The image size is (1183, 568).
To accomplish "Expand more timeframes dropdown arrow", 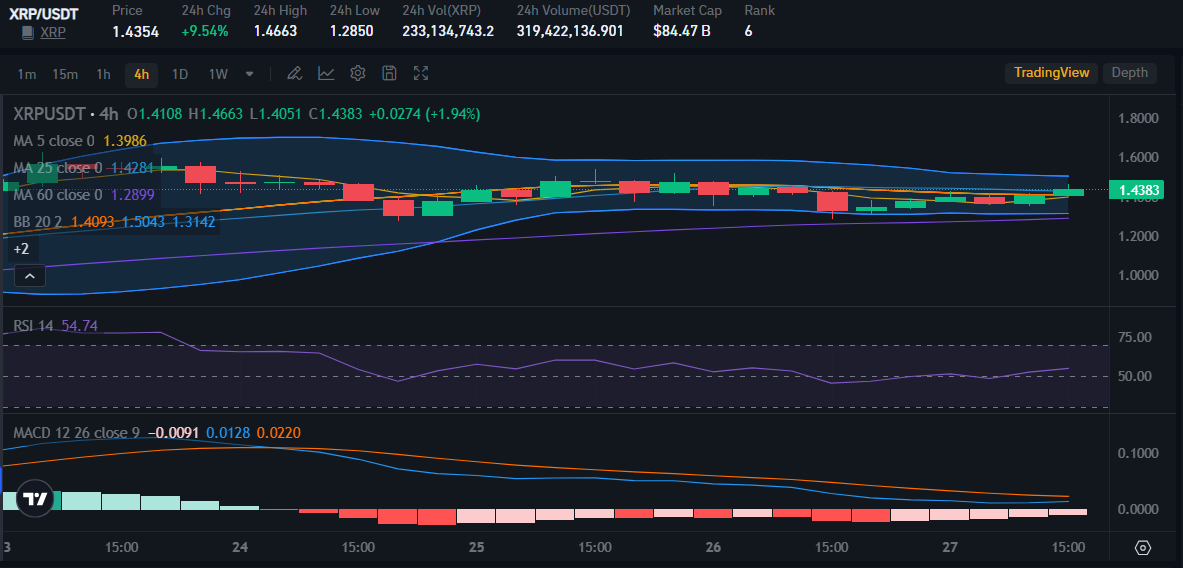I will tap(250, 74).
